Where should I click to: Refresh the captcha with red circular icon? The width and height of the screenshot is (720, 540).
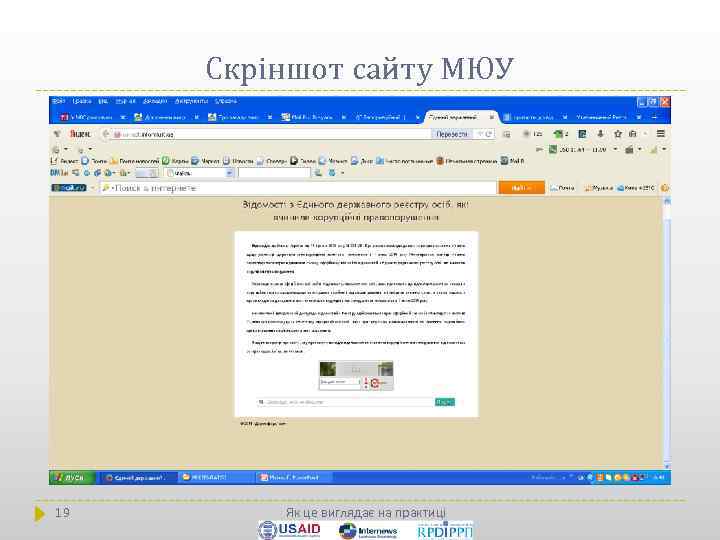pyautogui.click(x=375, y=383)
